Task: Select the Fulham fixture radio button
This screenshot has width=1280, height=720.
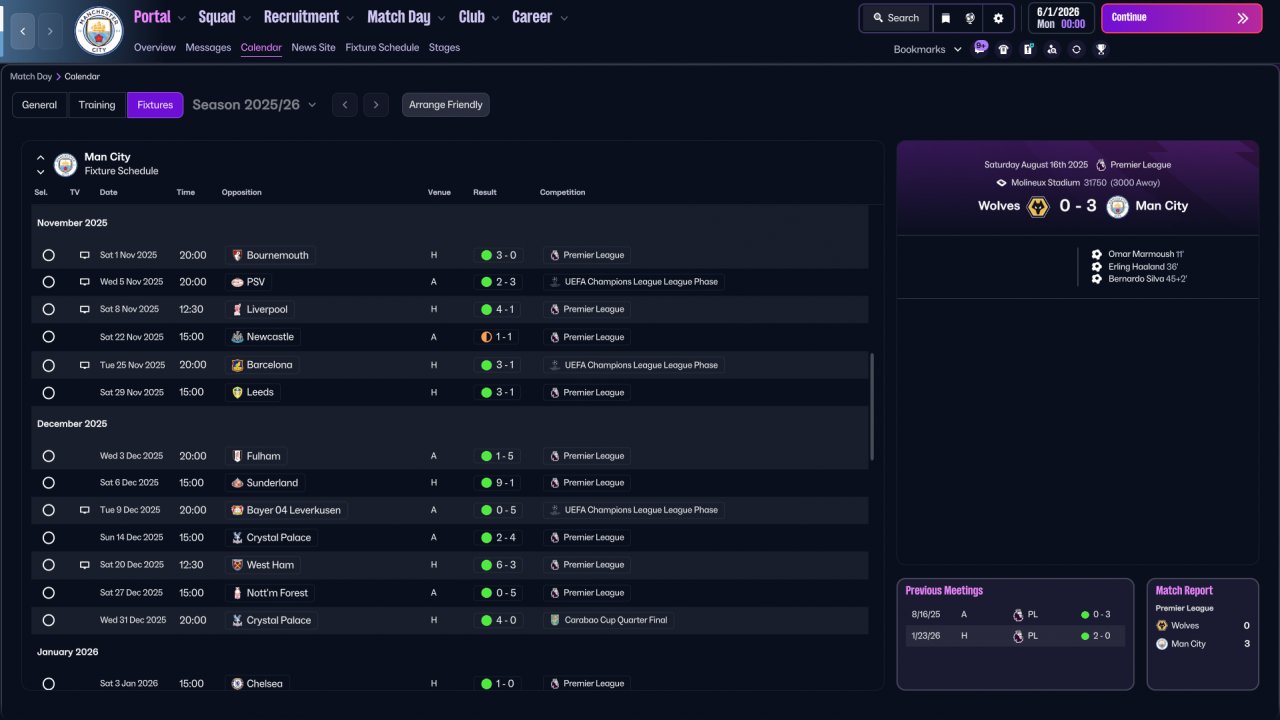Action: [x=48, y=456]
